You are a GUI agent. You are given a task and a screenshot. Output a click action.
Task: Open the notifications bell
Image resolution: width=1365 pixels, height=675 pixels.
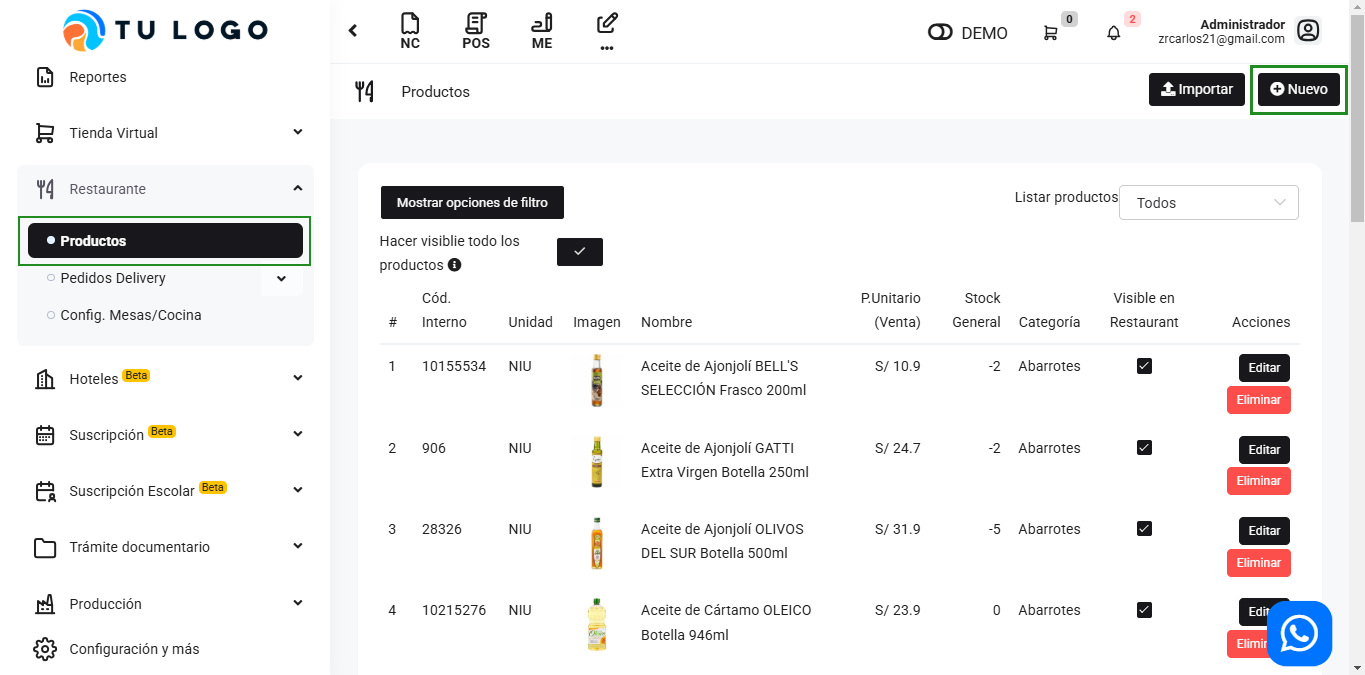[1114, 33]
